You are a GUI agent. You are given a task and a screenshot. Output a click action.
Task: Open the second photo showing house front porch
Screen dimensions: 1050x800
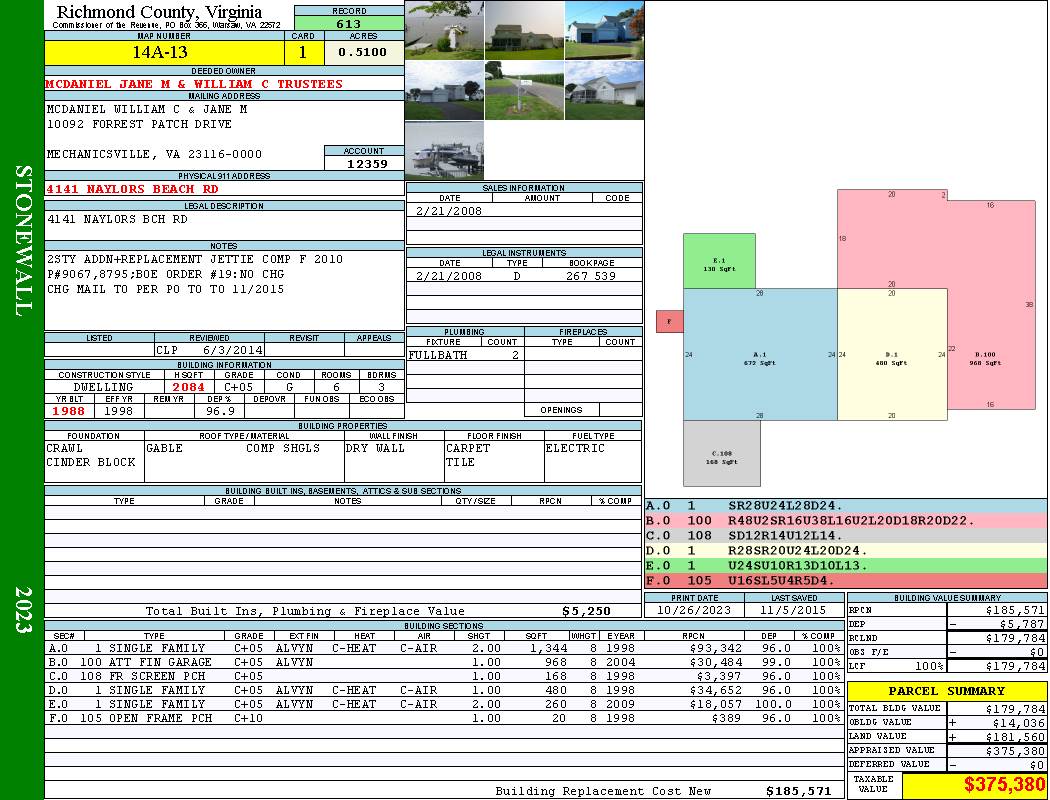pyautogui.click(x=524, y=30)
